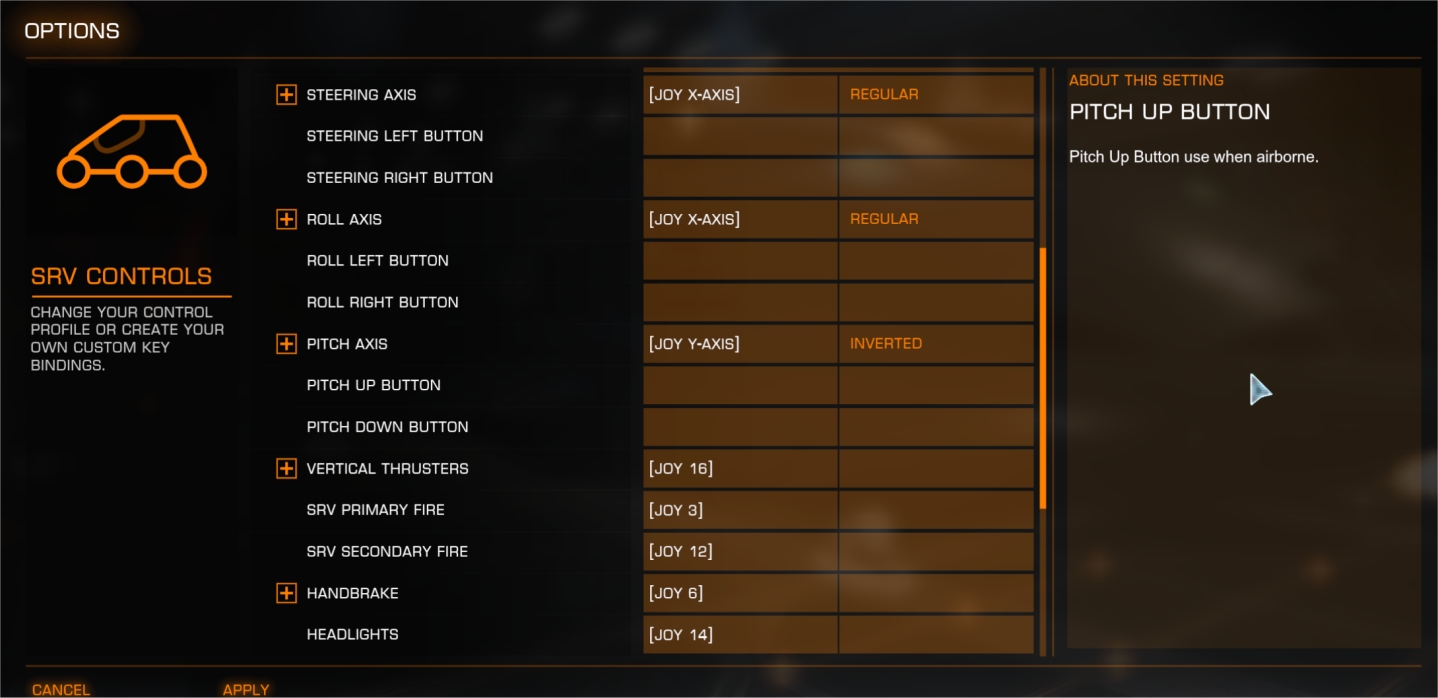Toggle Steering Axis REGULAR inversion setting
The width and height of the screenshot is (1438, 698).
pos(936,95)
